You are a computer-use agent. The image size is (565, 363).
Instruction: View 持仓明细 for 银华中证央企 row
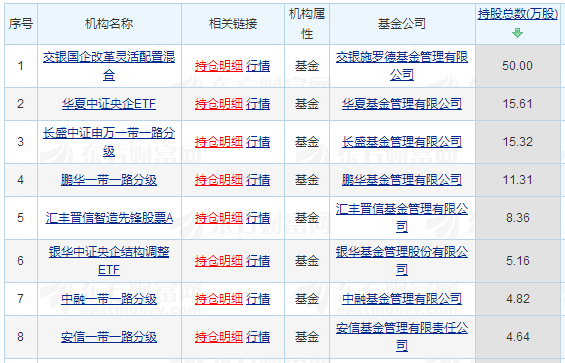click(x=219, y=261)
